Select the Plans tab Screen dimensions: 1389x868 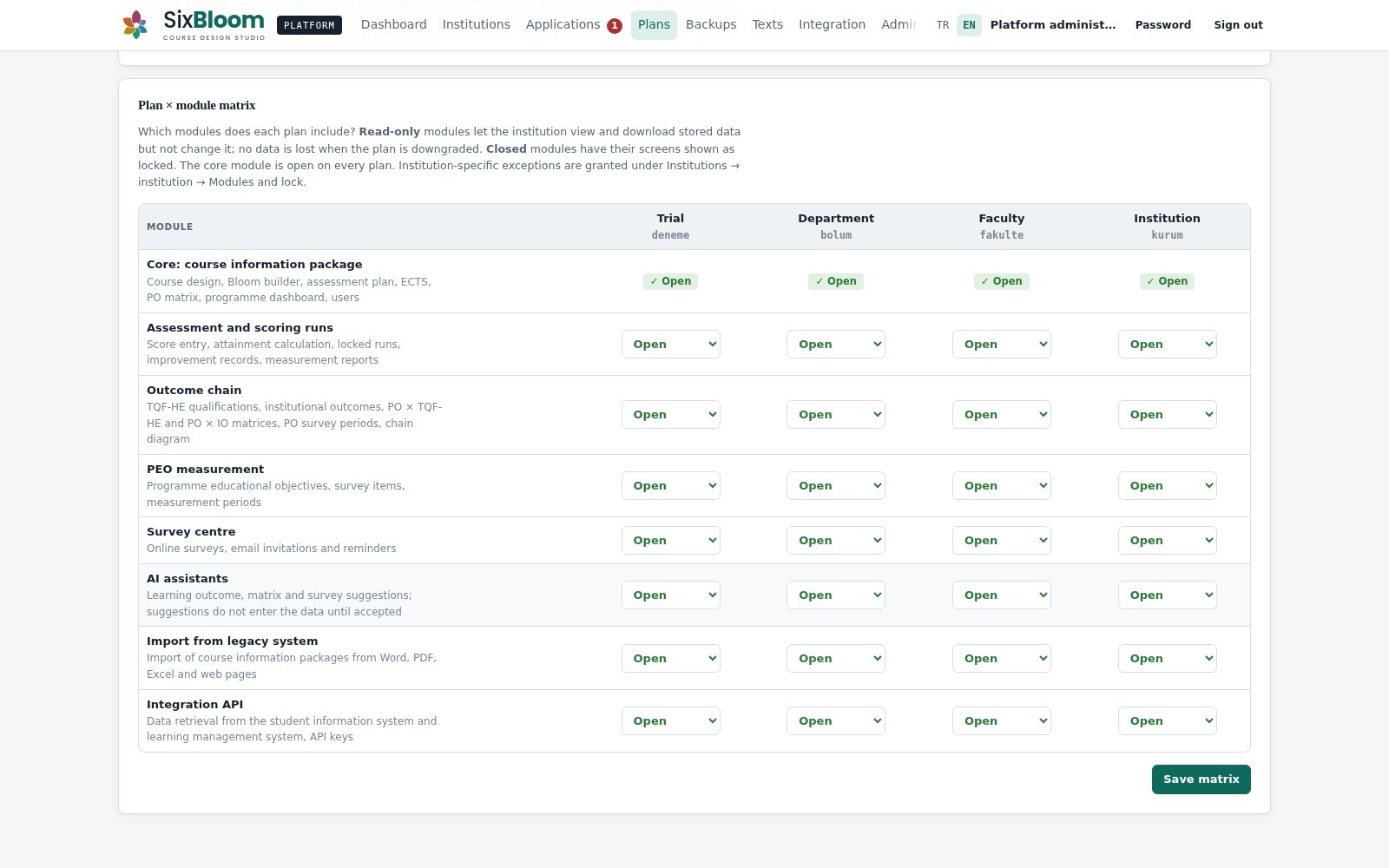coord(654,24)
